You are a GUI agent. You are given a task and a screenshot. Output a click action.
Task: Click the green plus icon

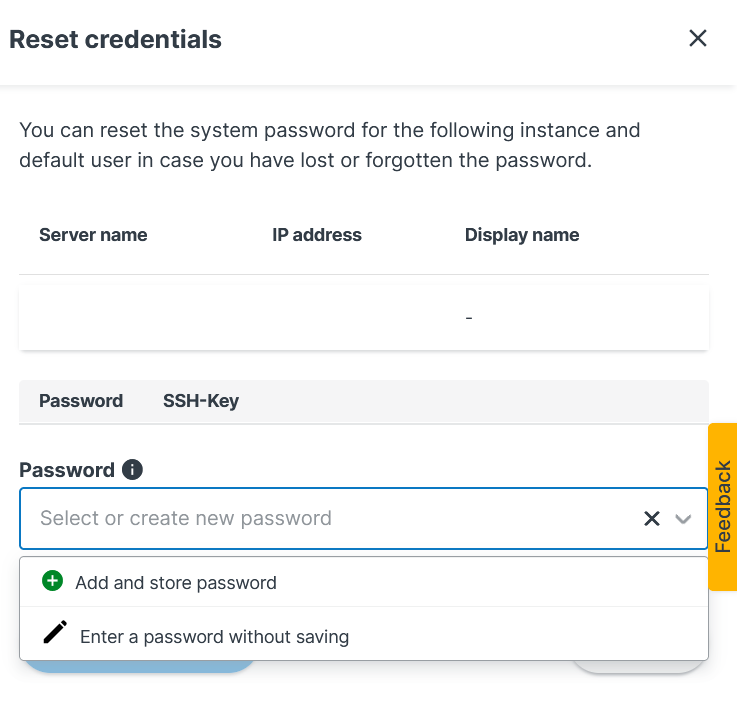tap(53, 582)
